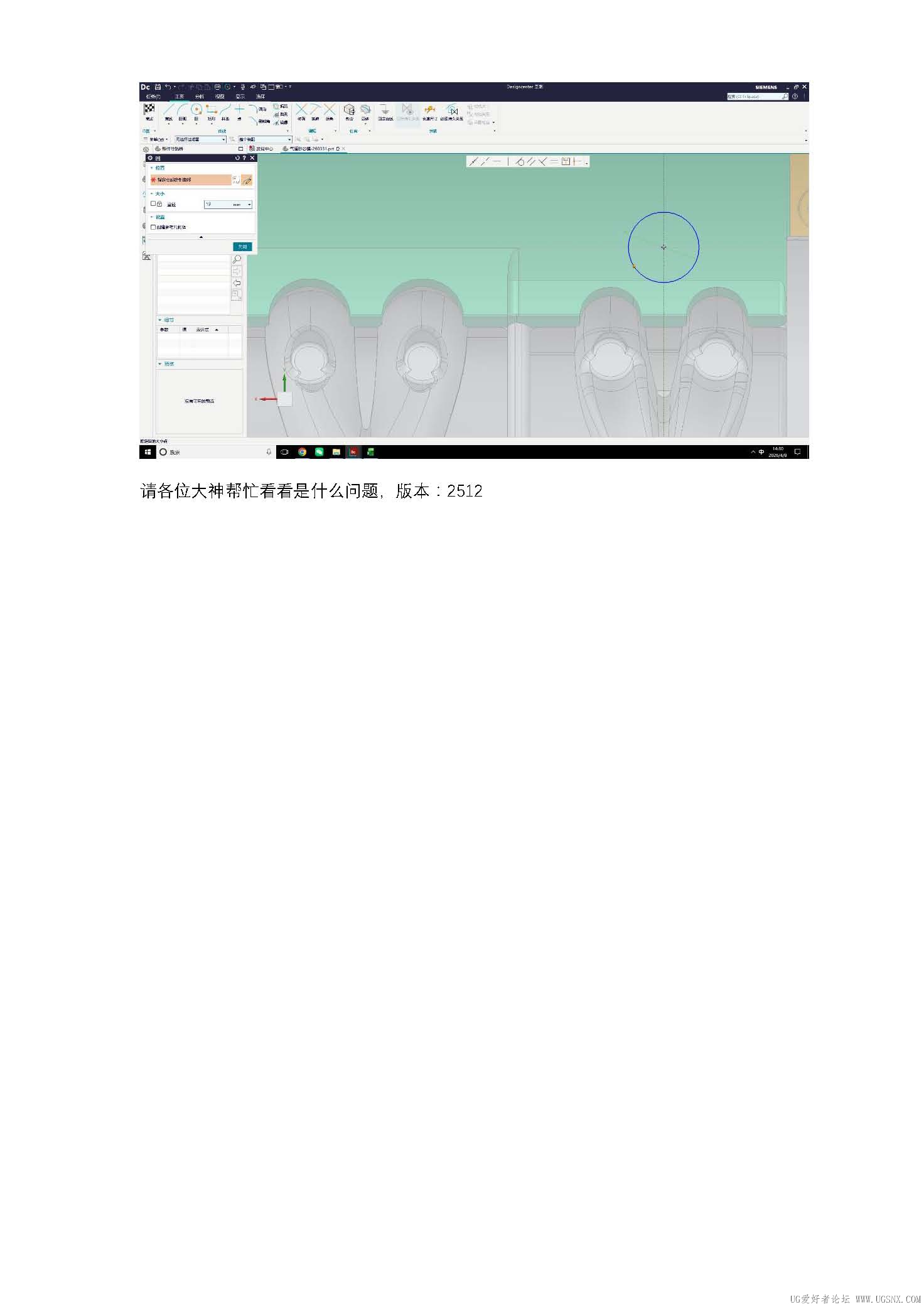Open the Discovery Center tab
This screenshot has width=924, height=1307.
[261, 149]
